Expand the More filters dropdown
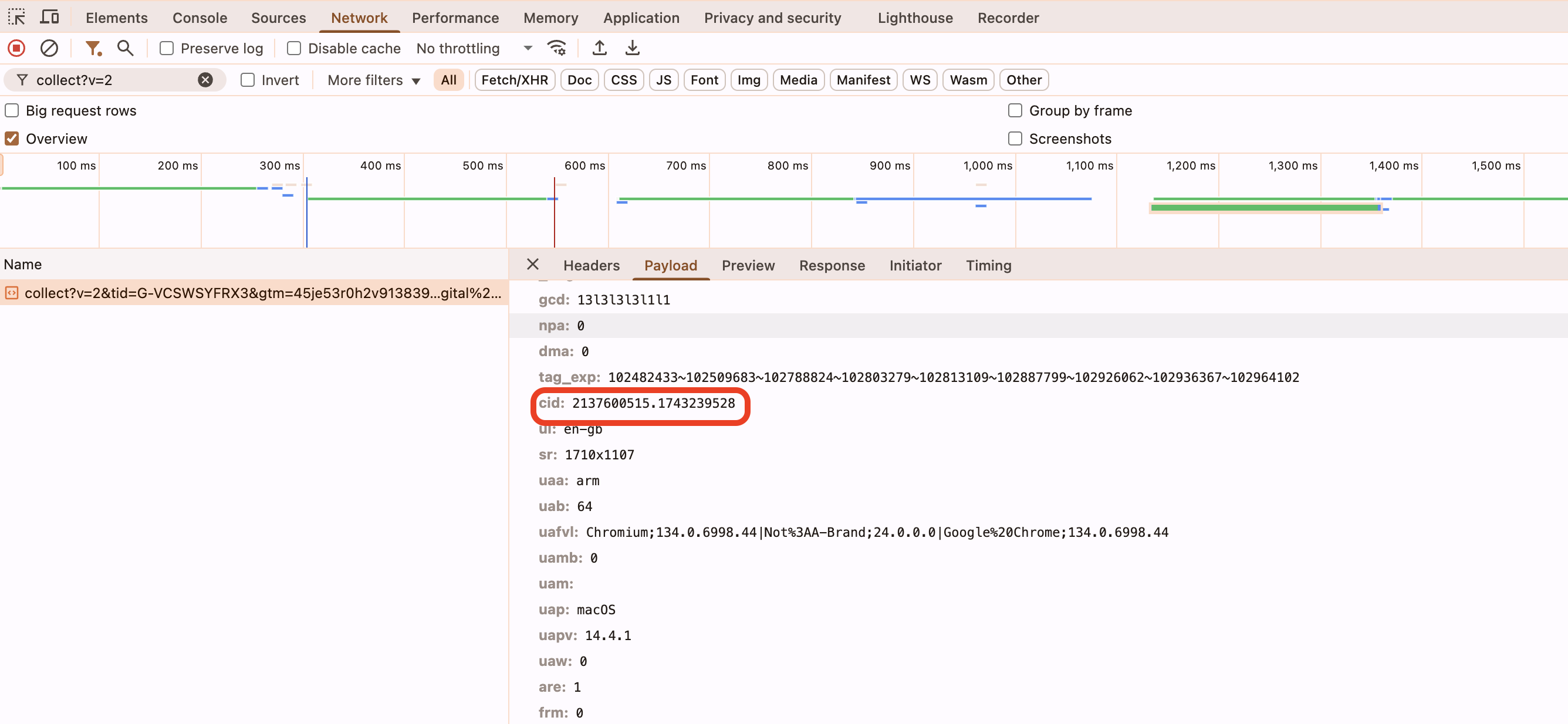1568x724 pixels. pos(374,80)
